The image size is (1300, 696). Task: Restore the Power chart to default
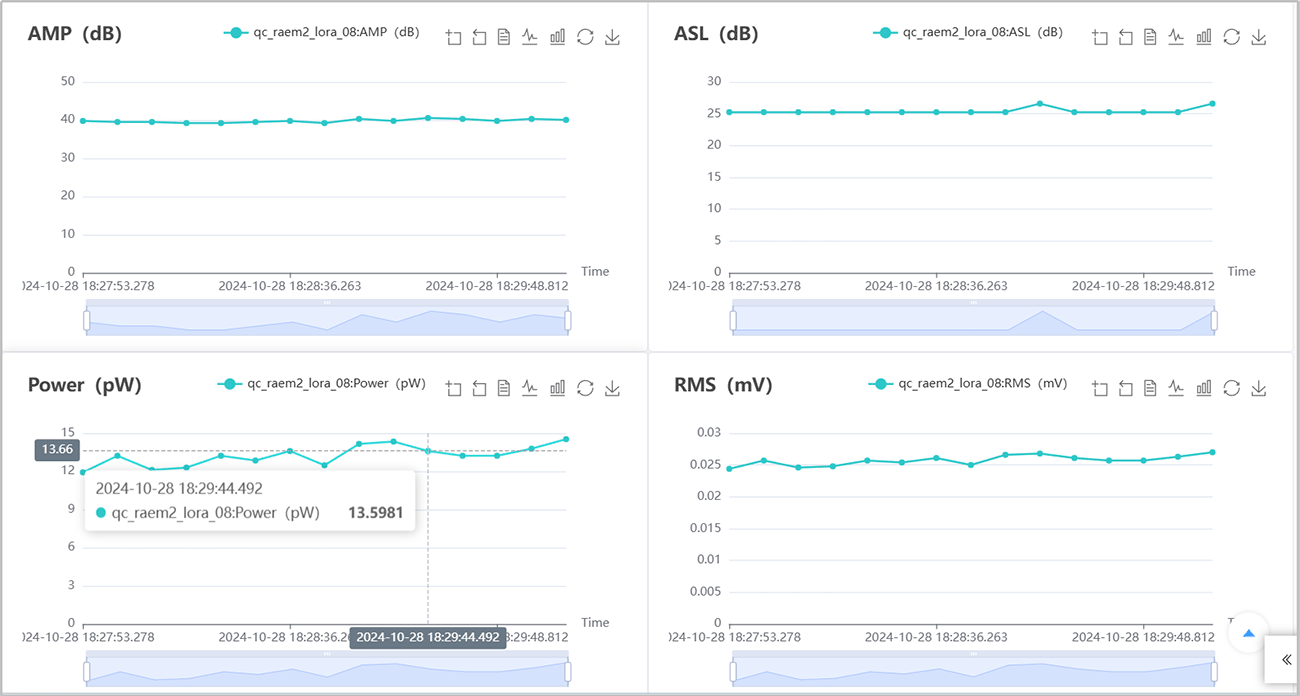click(585, 388)
